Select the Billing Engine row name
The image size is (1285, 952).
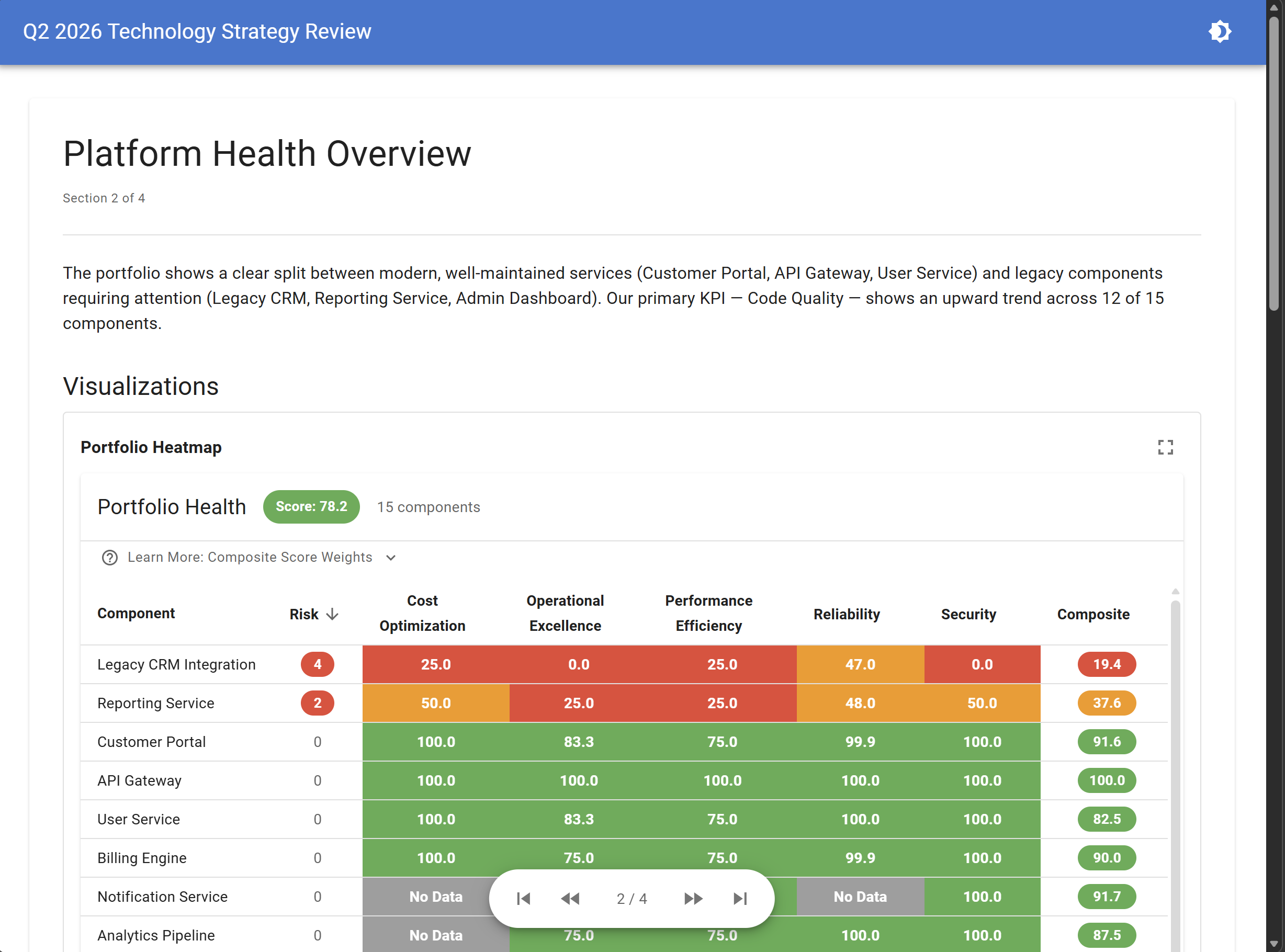(142, 858)
